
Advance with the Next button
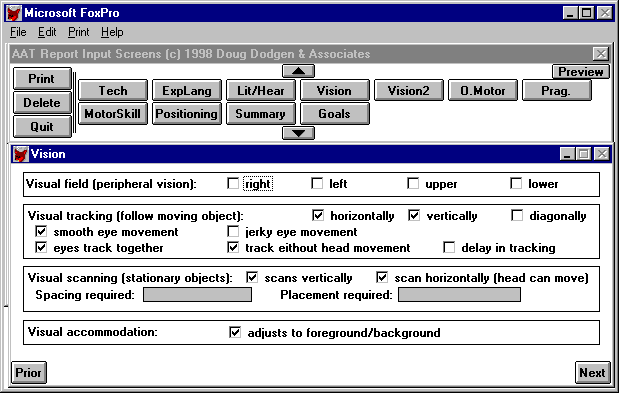[x=592, y=372]
